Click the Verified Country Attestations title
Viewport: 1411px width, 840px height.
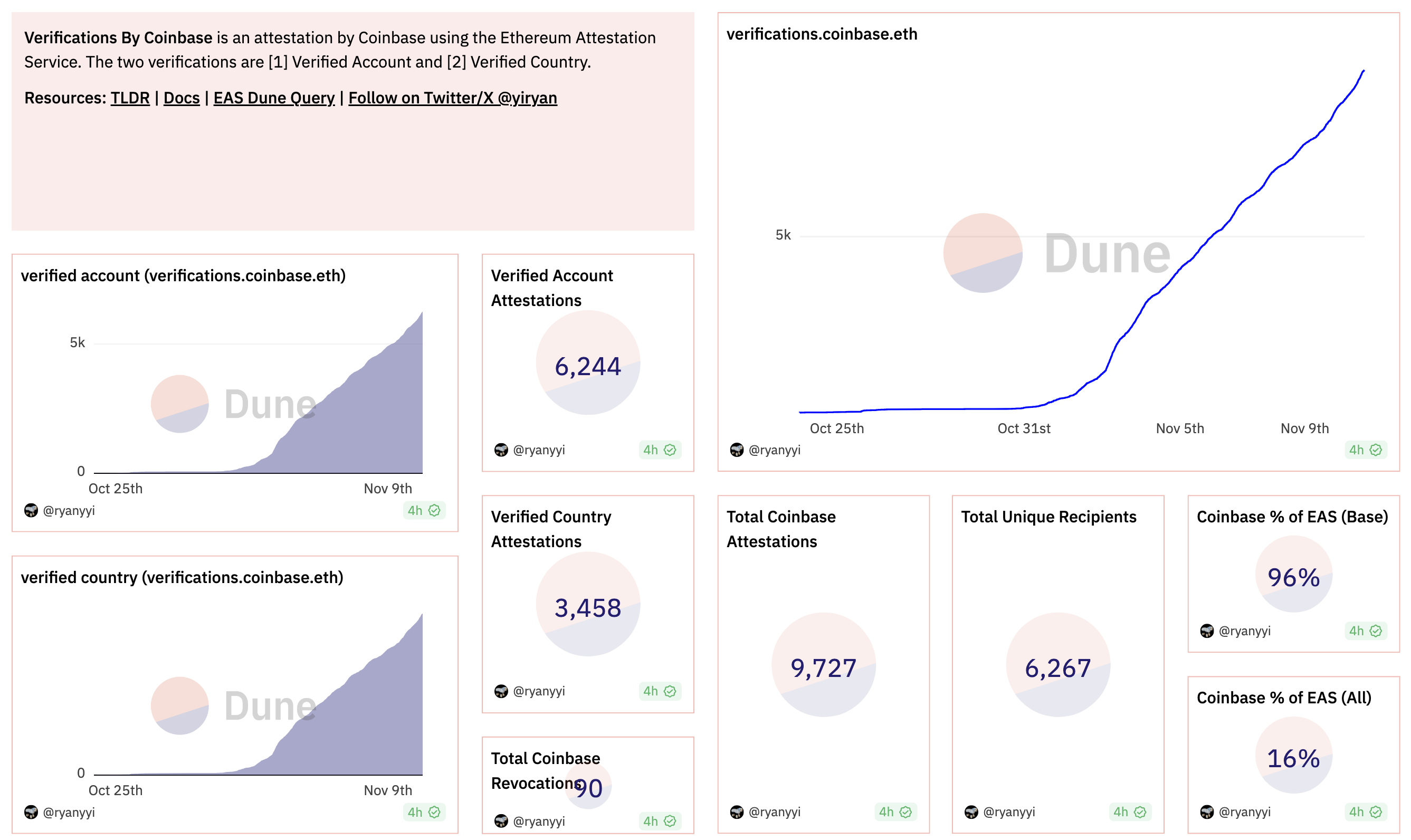point(551,529)
